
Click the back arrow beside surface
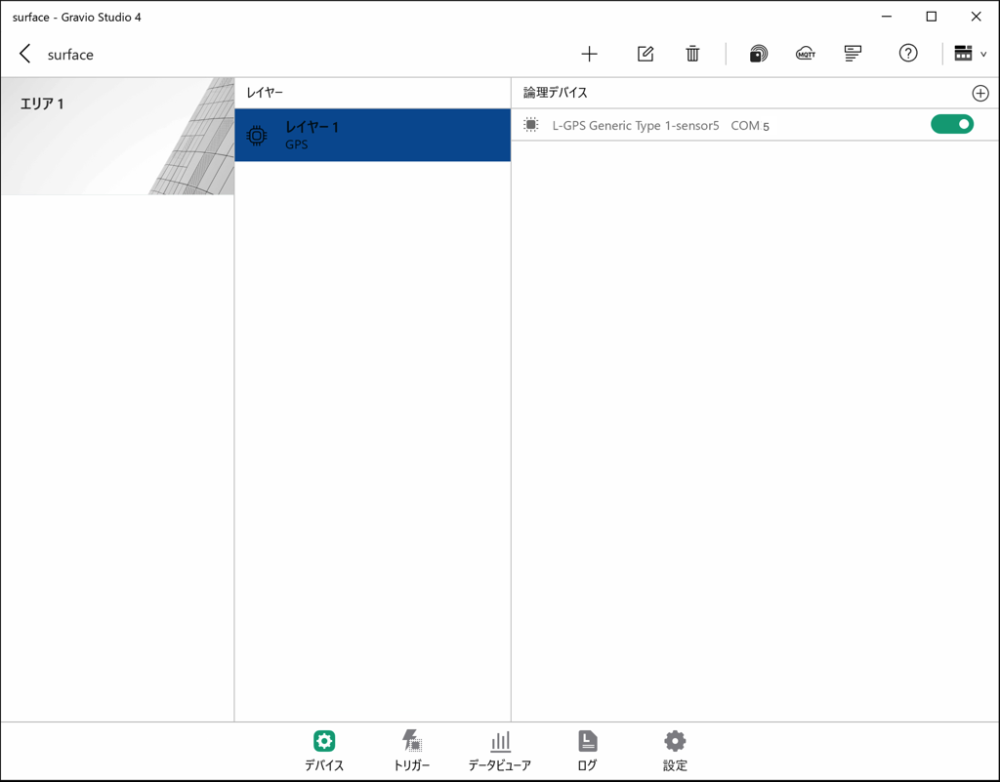(x=25, y=54)
